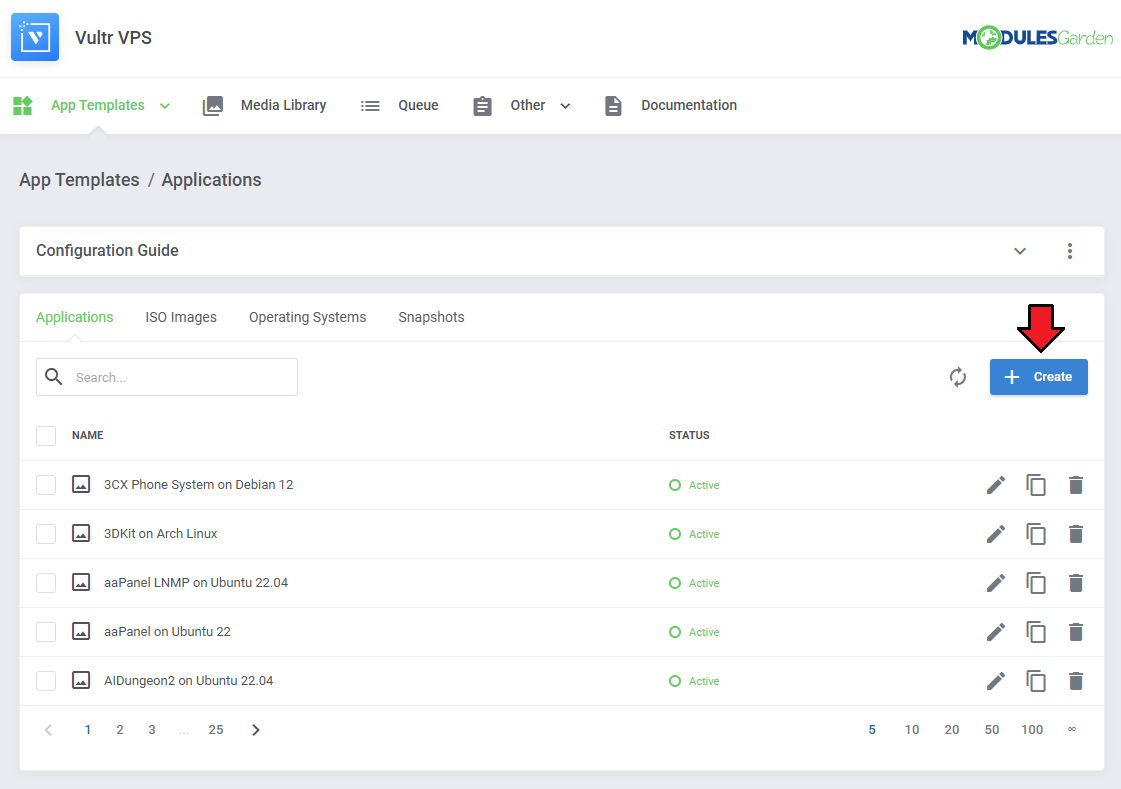Click the Queue list icon
The image size is (1121, 789).
pyautogui.click(x=370, y=106)
